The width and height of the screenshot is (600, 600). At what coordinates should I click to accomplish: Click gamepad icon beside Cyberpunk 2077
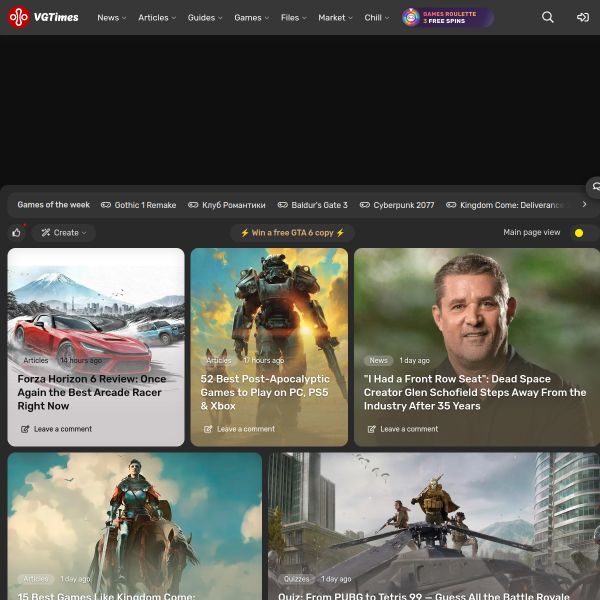365,205
